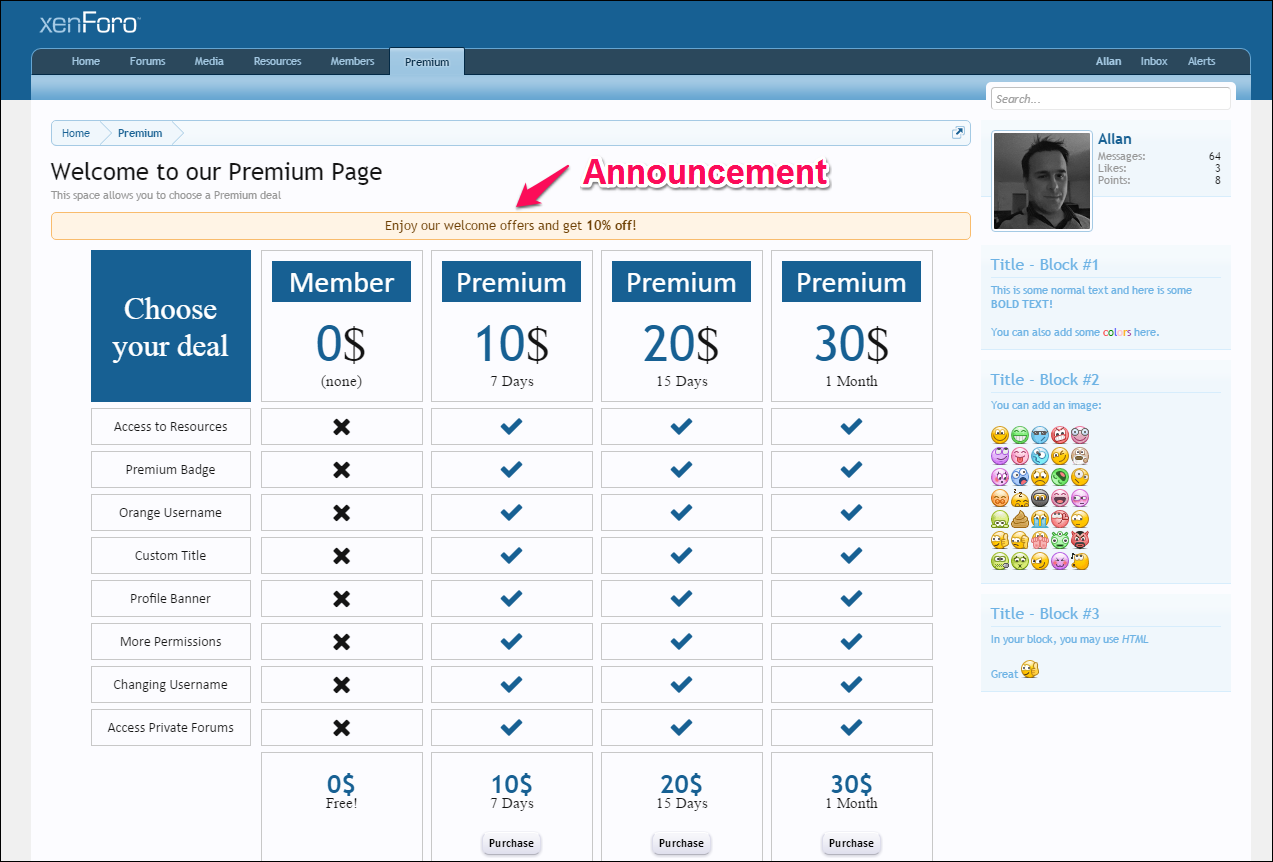1273x862 pixels.
Task: Open the Home tab in navigation
Action: [86, 61]
